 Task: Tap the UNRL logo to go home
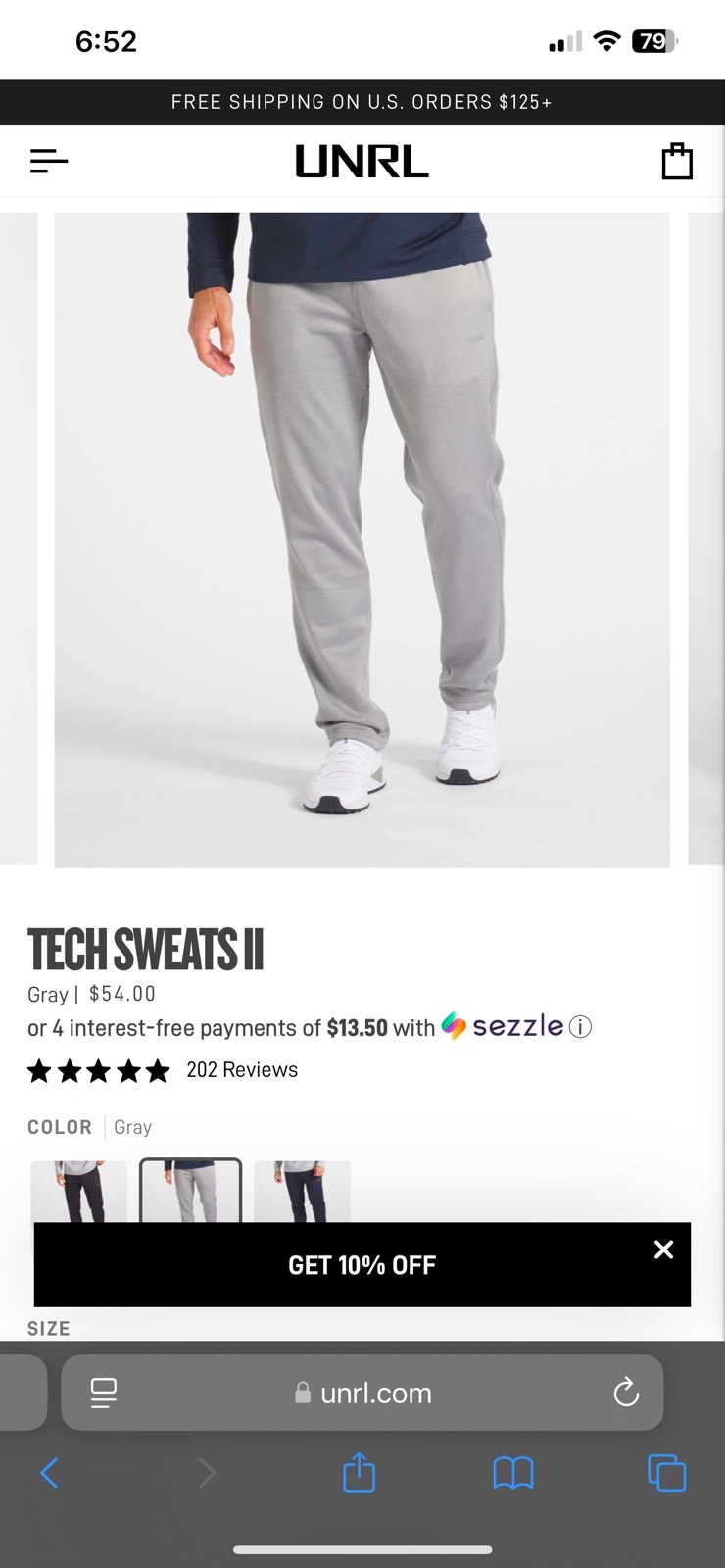[x=362, y=161]
